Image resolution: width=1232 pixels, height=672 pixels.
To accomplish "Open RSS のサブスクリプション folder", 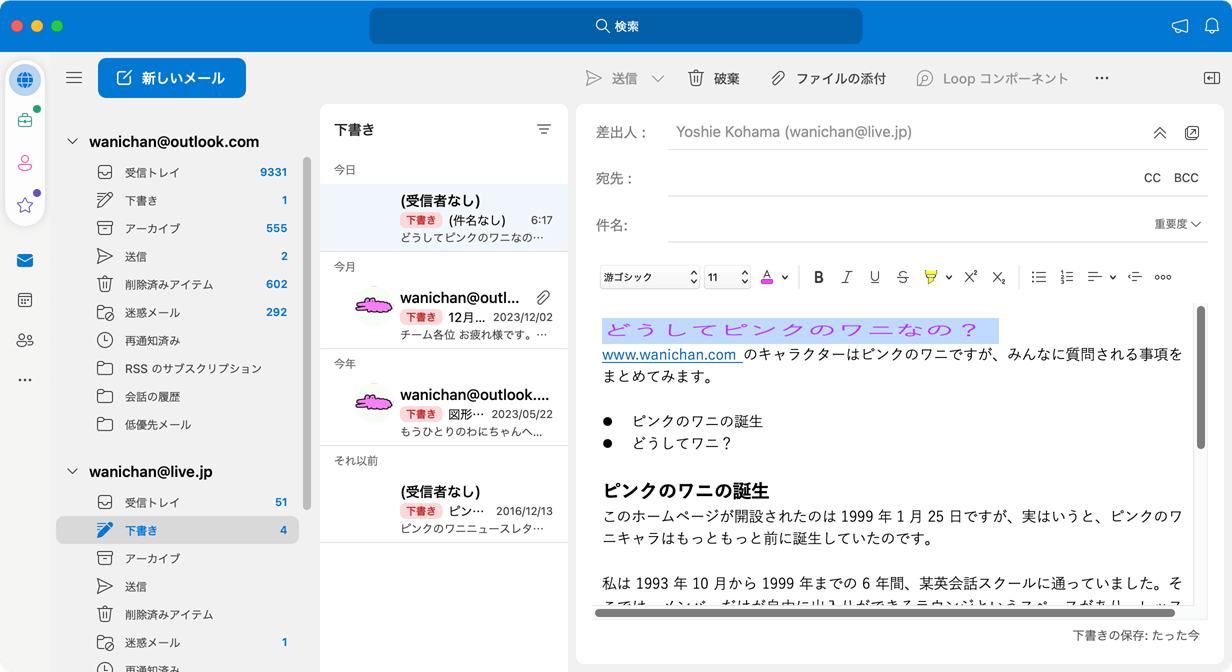I will [178, 368].
